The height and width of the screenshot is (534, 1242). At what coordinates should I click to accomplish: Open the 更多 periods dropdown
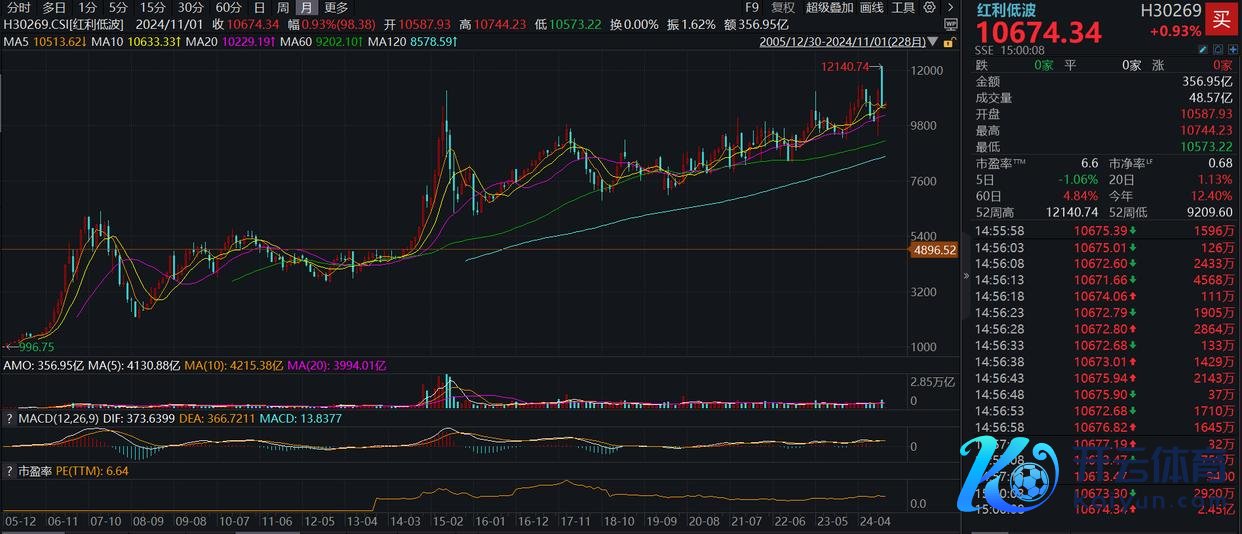tap(336, 8)
